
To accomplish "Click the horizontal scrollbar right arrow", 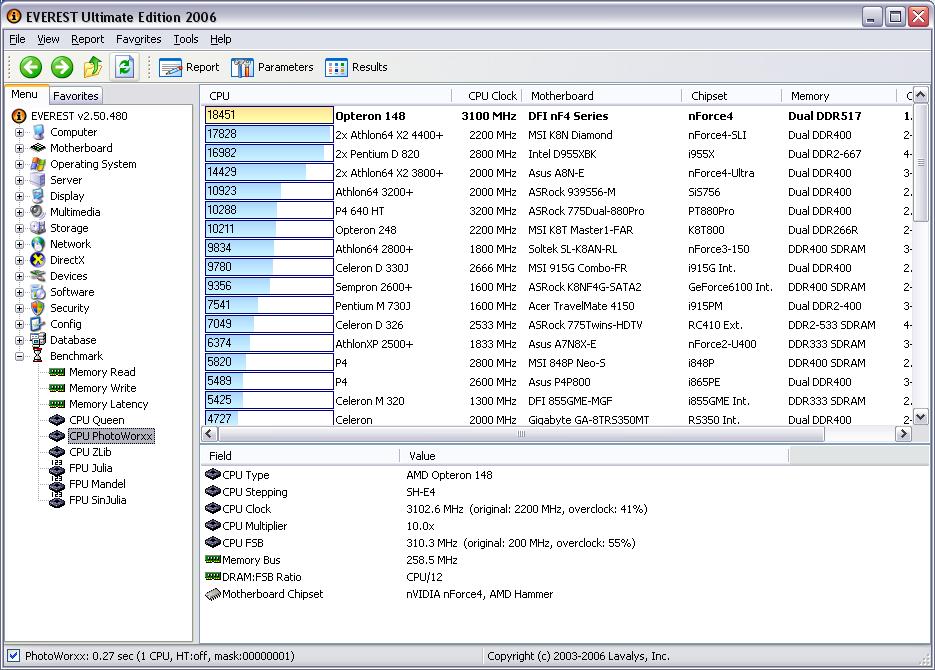I will (903, 434).
